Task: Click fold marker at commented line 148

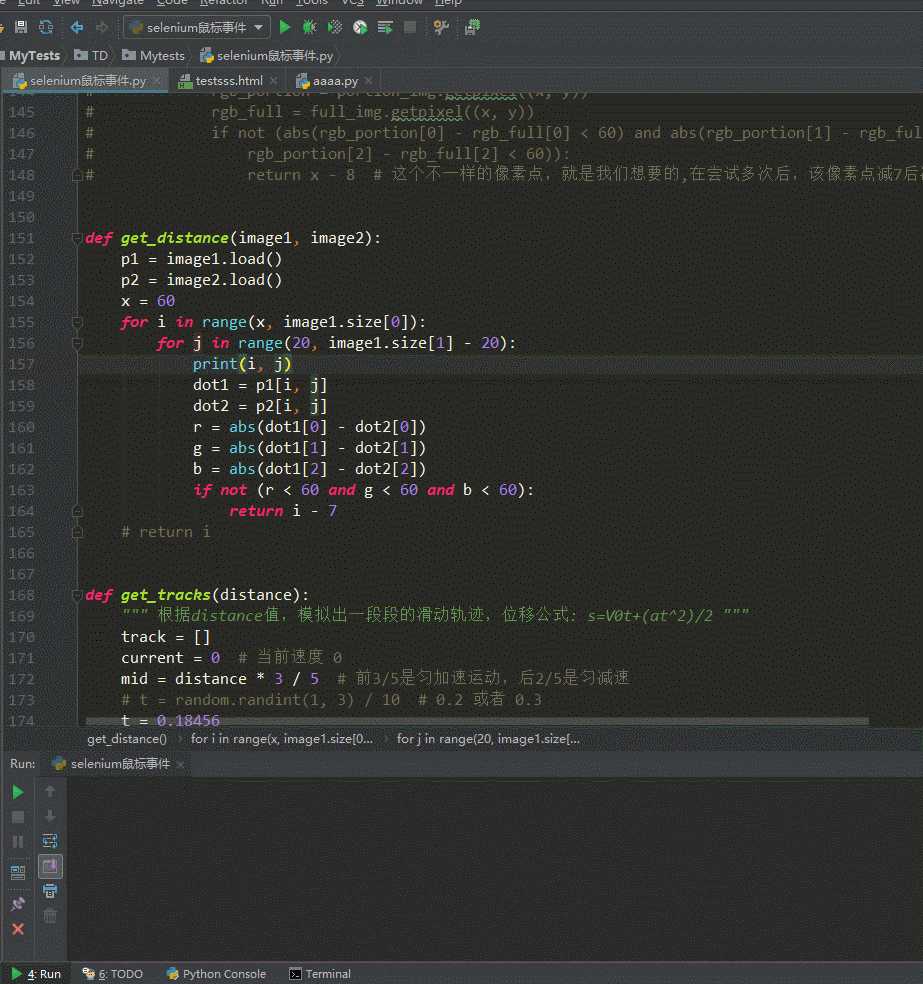Action: [x=77, y=175]
